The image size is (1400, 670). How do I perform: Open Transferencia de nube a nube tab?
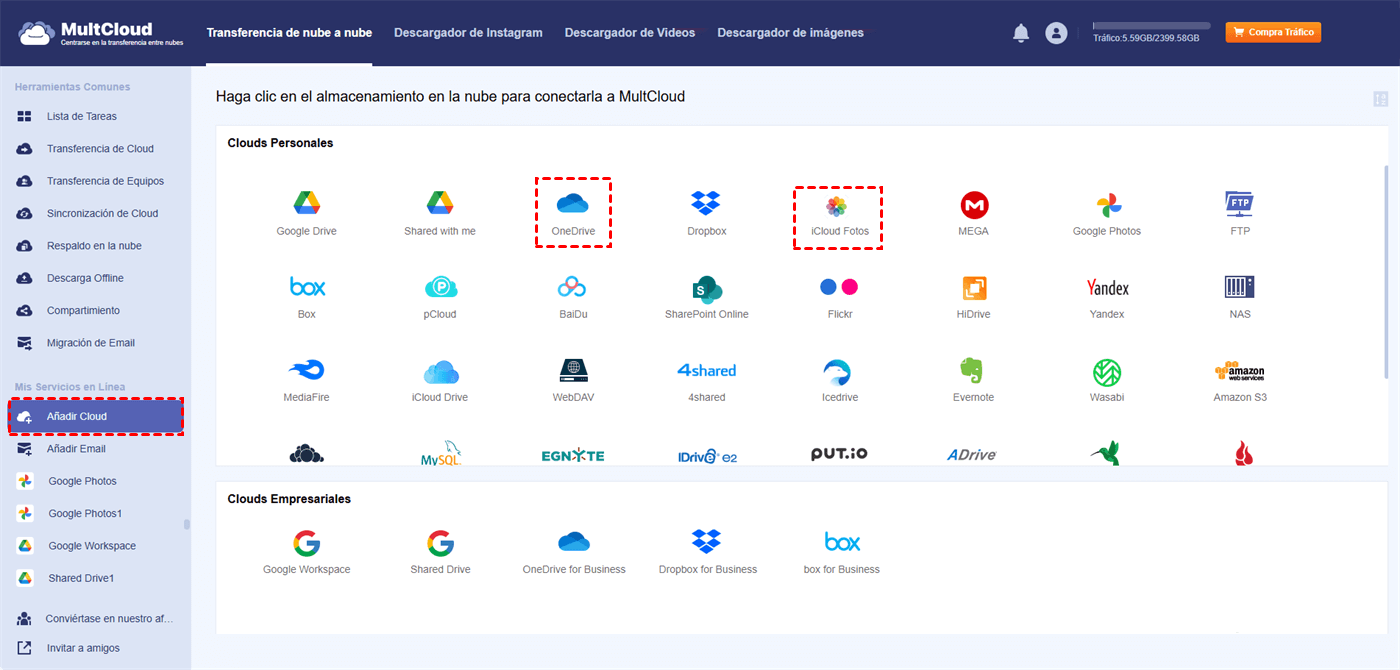[289, 33]
